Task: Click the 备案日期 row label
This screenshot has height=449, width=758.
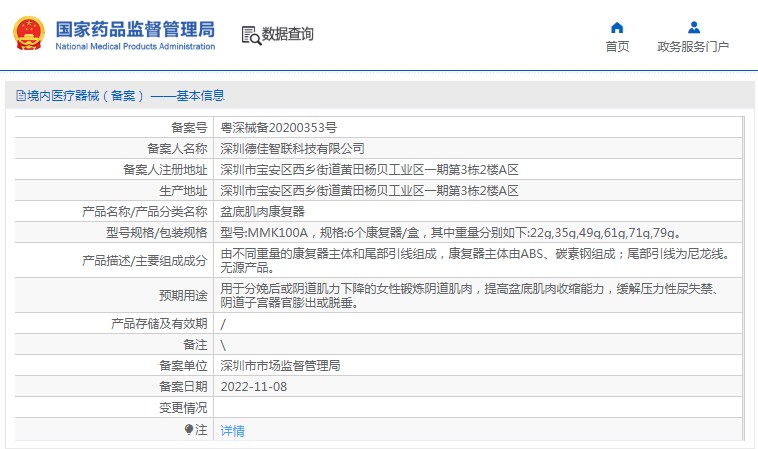Action: pyautogui.click(x=183, y=387)
